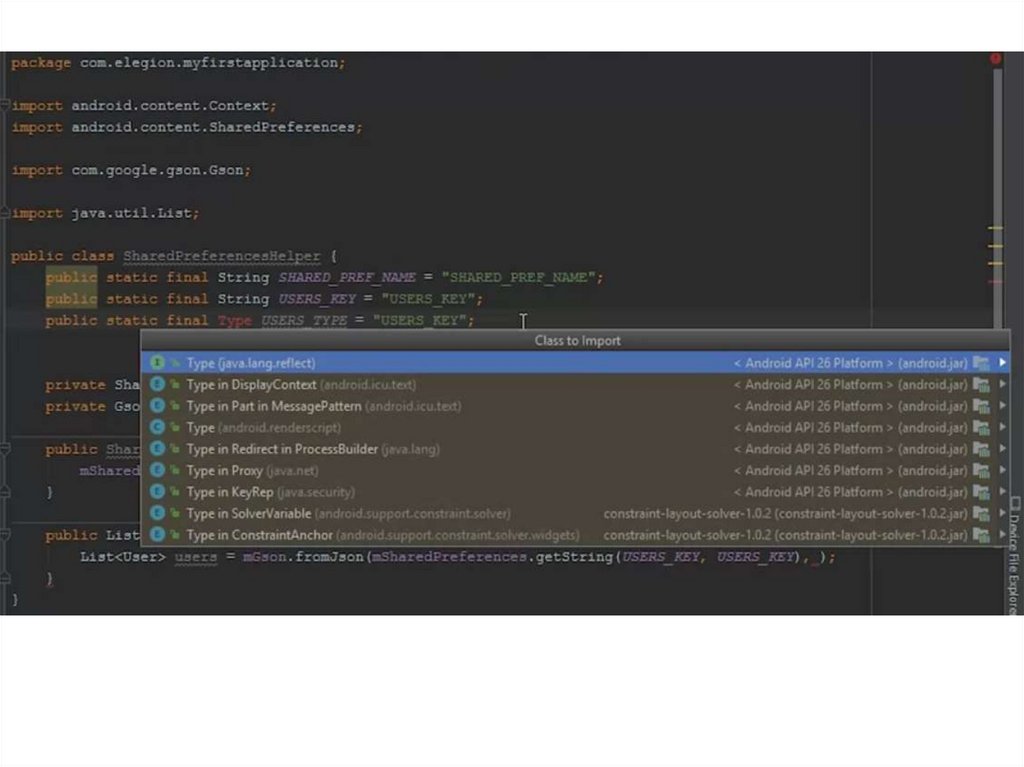Expand submenu arrow for MessagePattern row
This screenshot has width=1024, height=767.
coord(1002,406)
